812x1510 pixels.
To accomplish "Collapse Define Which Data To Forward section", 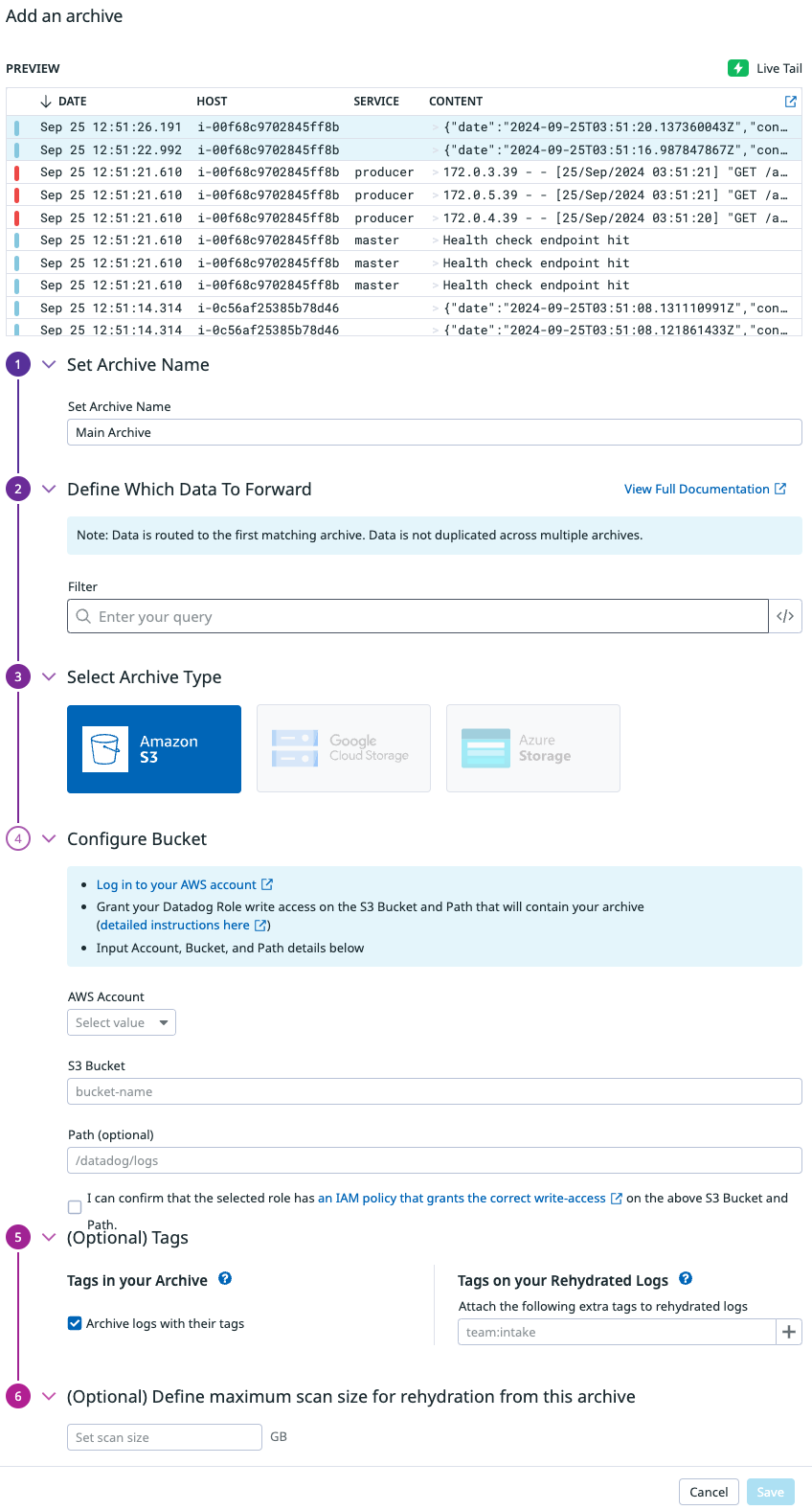I will tap(49, 489).
